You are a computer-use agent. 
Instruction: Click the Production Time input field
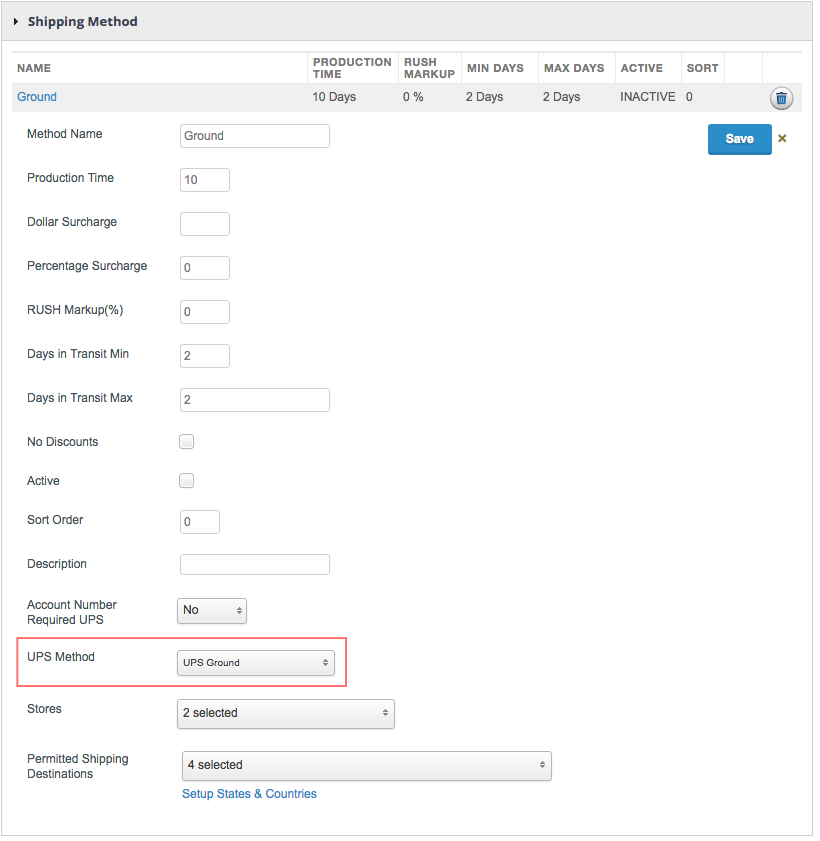tap(205, 180)
